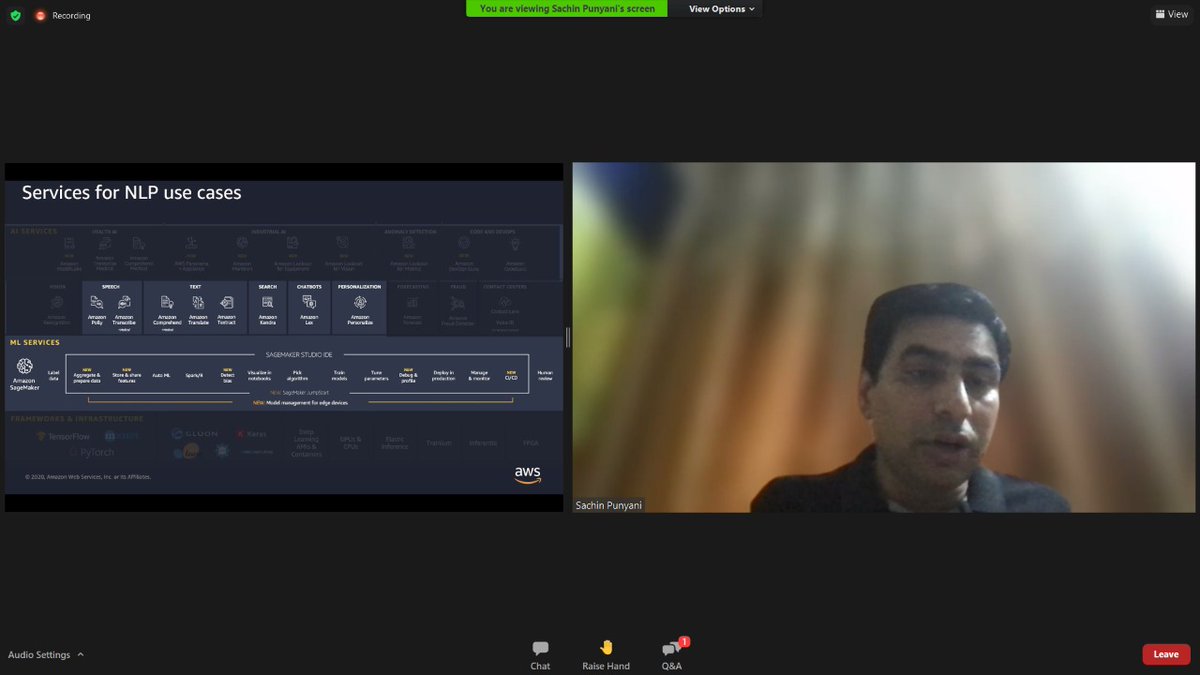Click the divider handle between slide and video
This screenshot has width=1200, height=675.
[568, 338]
